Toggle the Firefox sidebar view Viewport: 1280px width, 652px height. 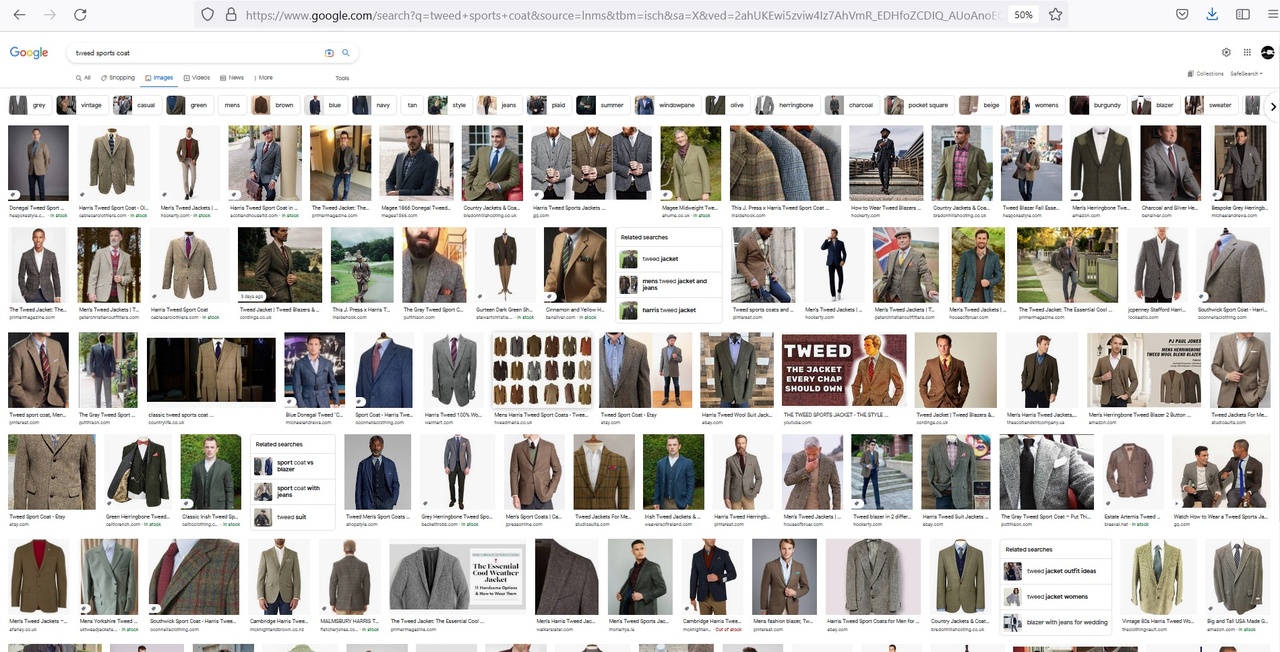(1242, 15)
